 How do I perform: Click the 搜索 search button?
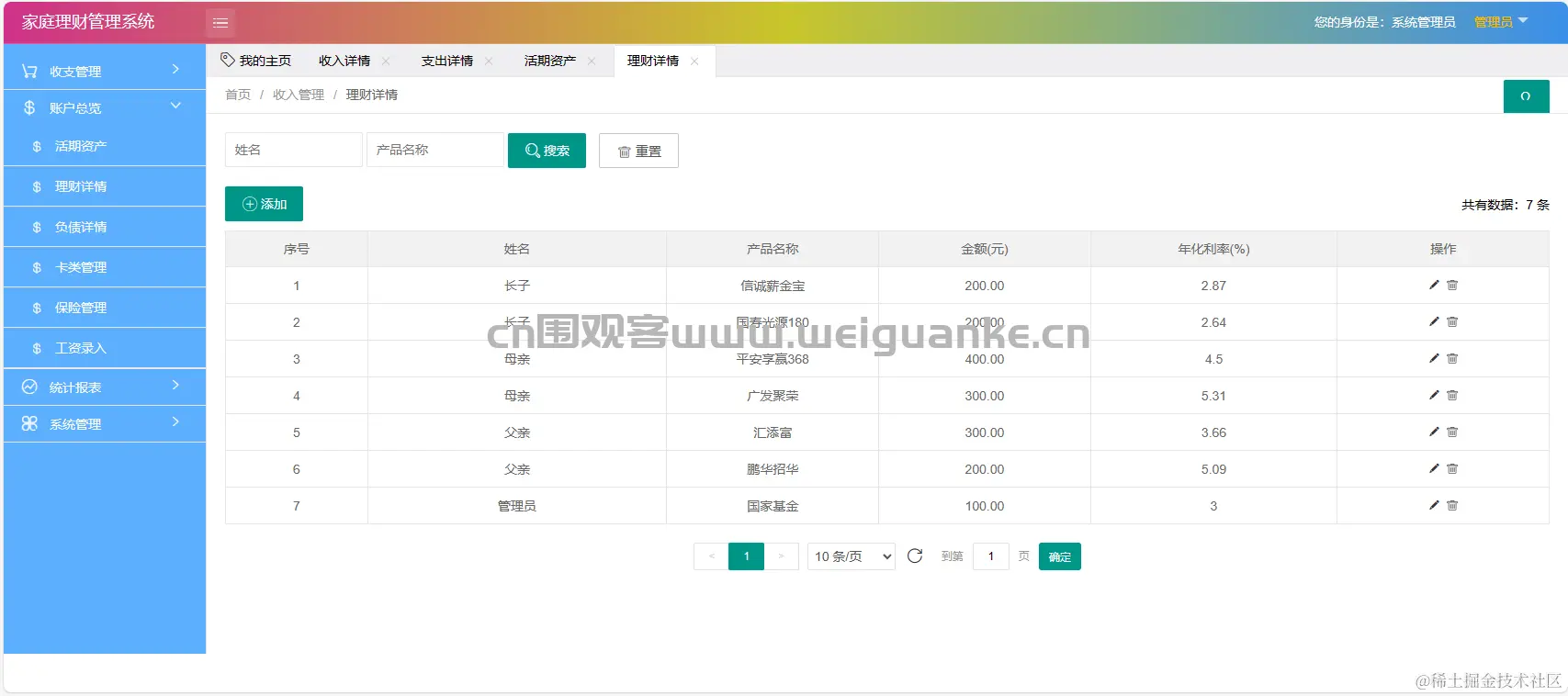point(547,151)
